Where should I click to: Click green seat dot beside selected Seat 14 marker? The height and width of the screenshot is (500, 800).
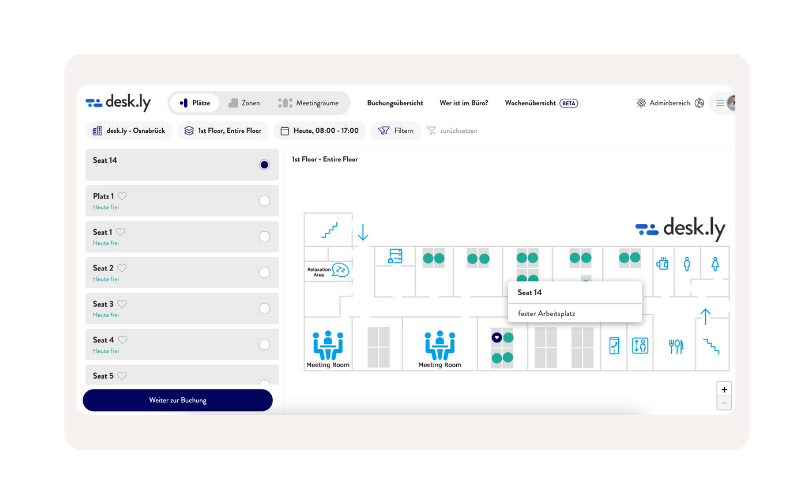[x=508, y=337]
